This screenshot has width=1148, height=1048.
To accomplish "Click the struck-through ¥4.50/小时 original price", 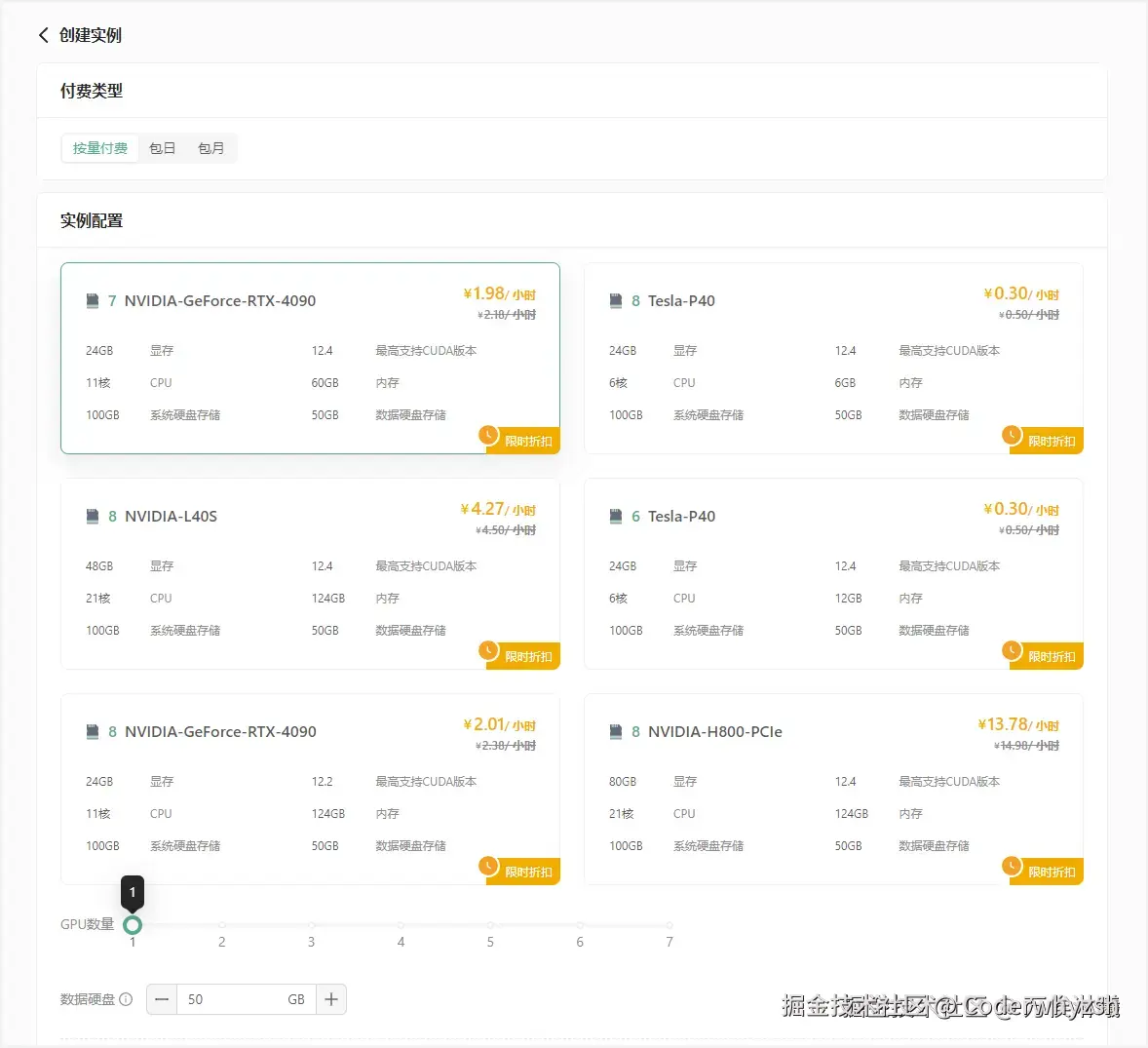I will click(x=506, y=530).
